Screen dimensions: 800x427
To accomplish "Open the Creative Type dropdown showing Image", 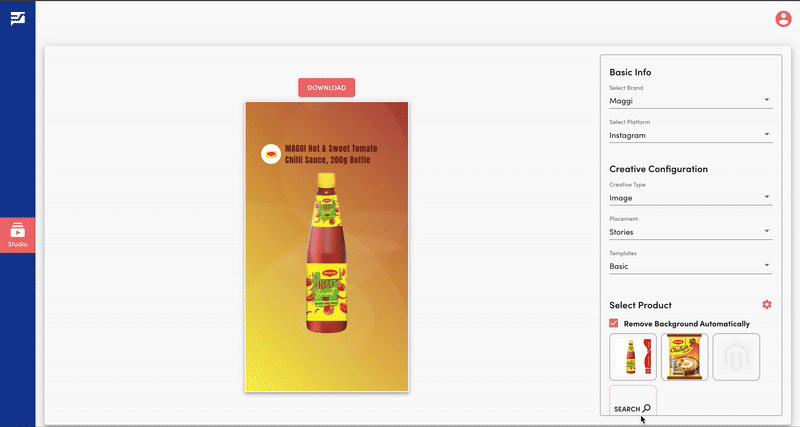I will 690,198.
